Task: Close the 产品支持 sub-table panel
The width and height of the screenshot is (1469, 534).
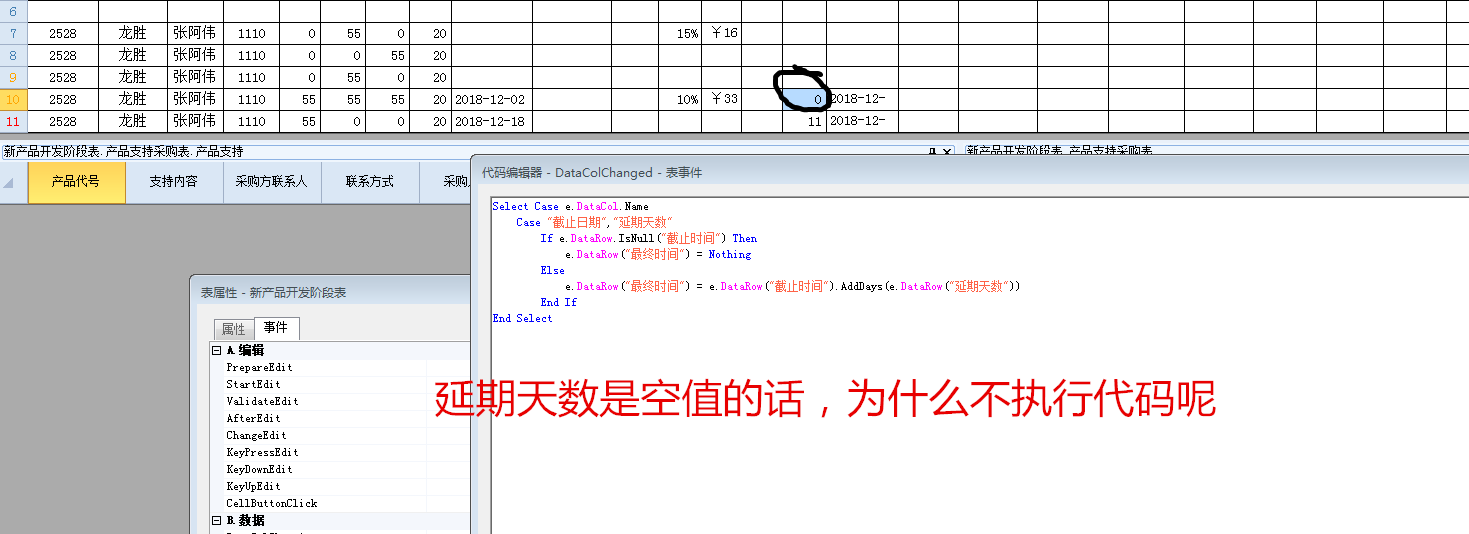Action: click(947, 151)
